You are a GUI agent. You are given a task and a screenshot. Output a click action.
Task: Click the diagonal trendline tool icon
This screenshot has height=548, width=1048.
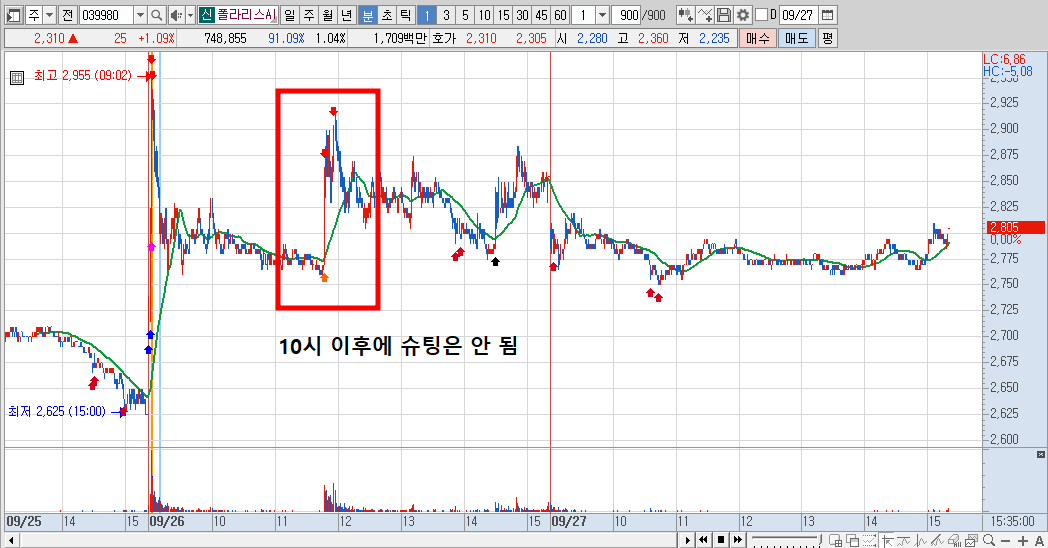(938, 540)
